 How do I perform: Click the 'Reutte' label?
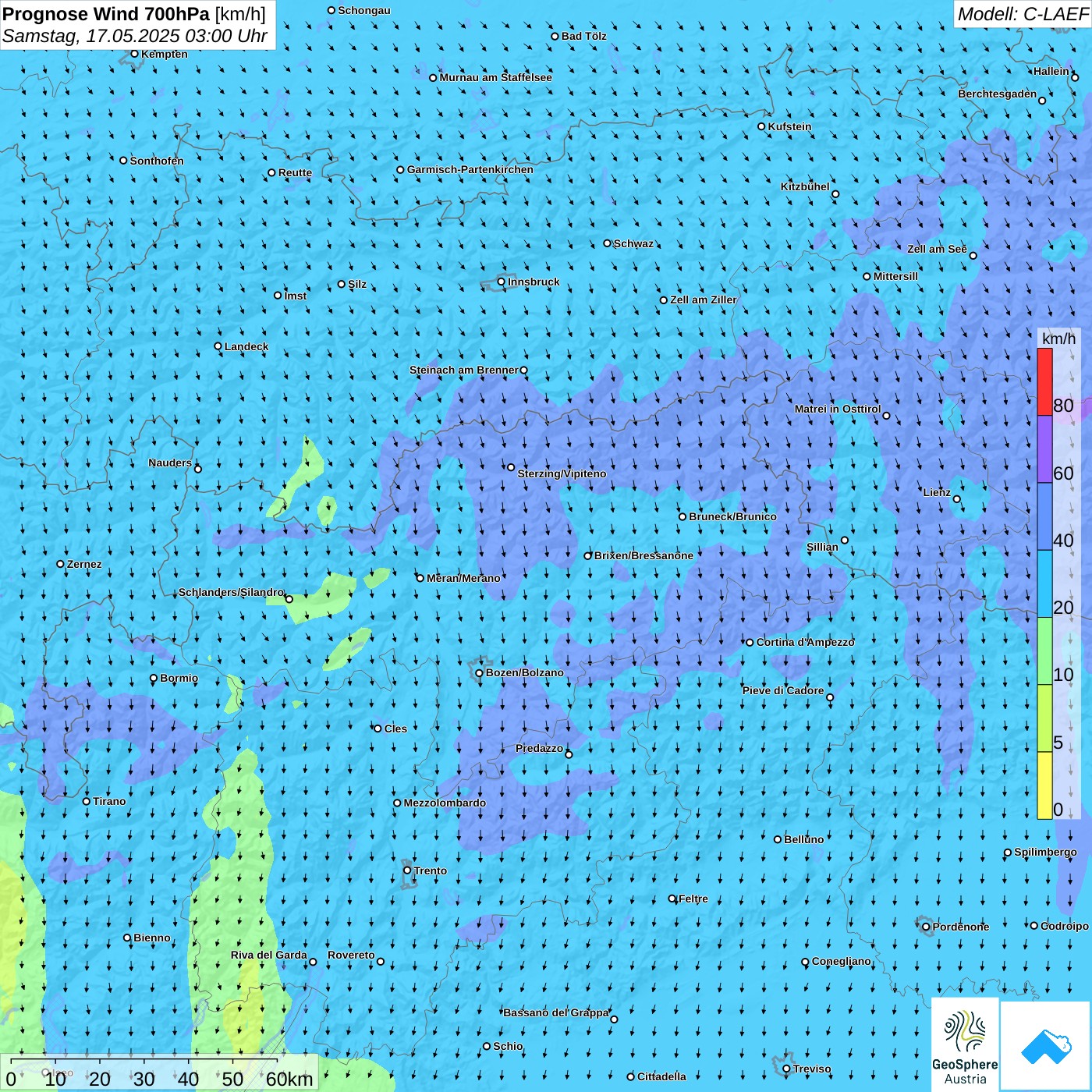(x=295, y=172)
